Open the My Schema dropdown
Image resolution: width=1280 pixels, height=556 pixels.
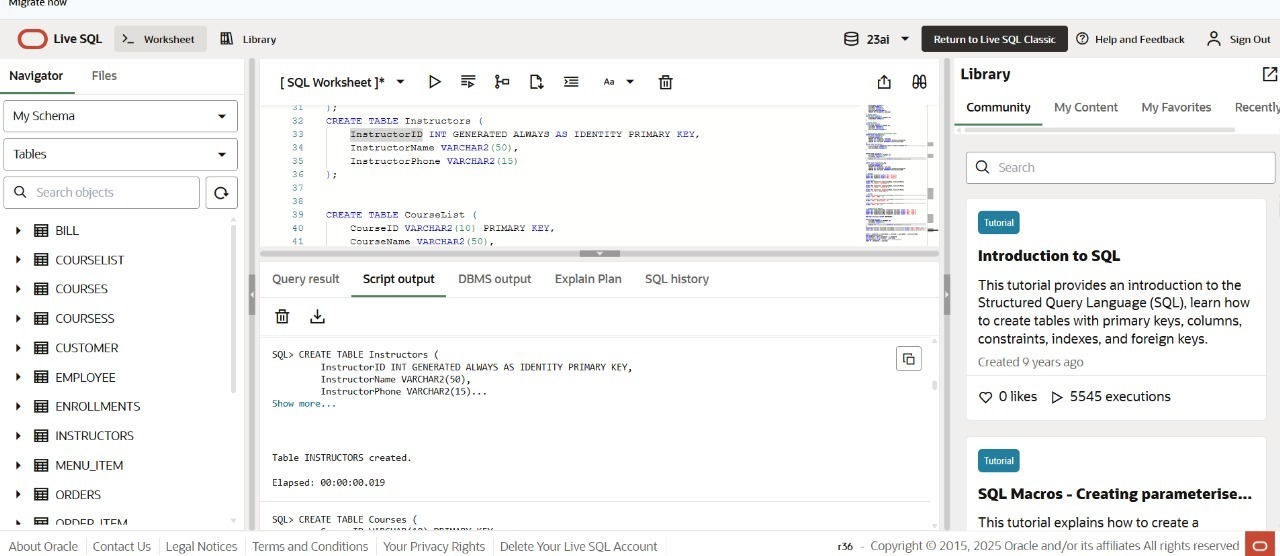[120, 116]
